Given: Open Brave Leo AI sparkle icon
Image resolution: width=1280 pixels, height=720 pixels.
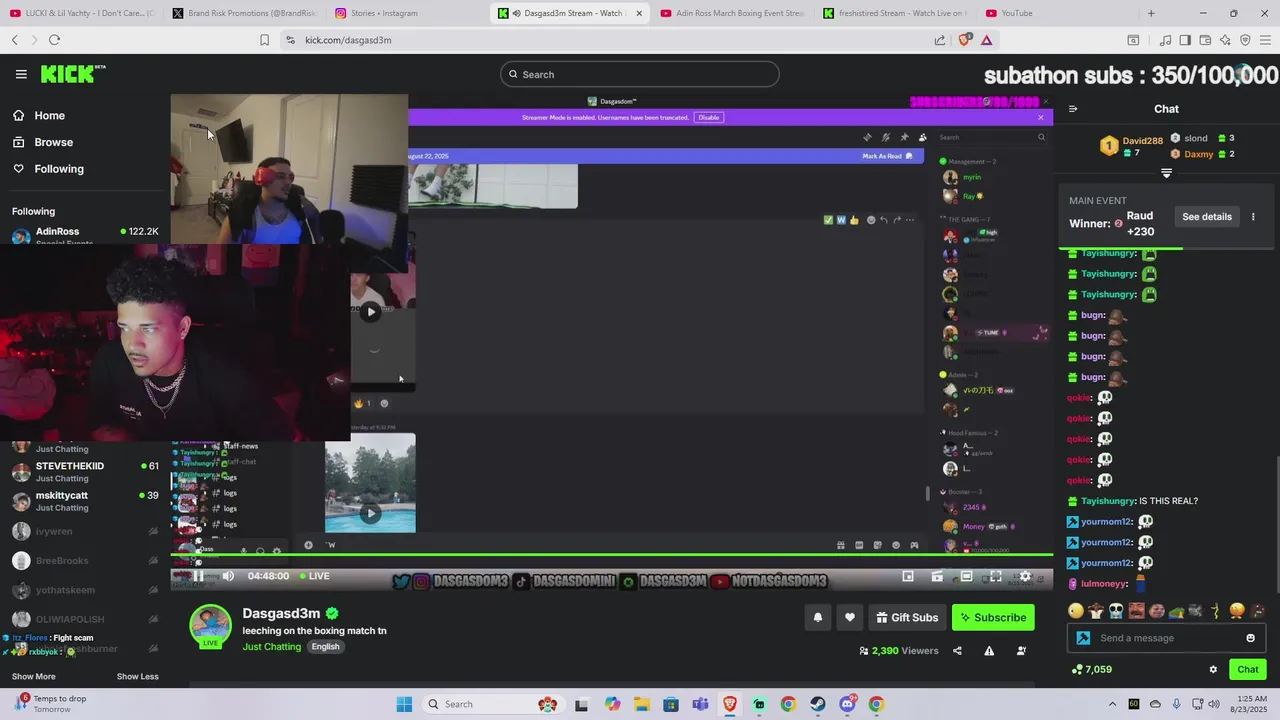Looking at the screenshot, I should [x=1225, y=40].
